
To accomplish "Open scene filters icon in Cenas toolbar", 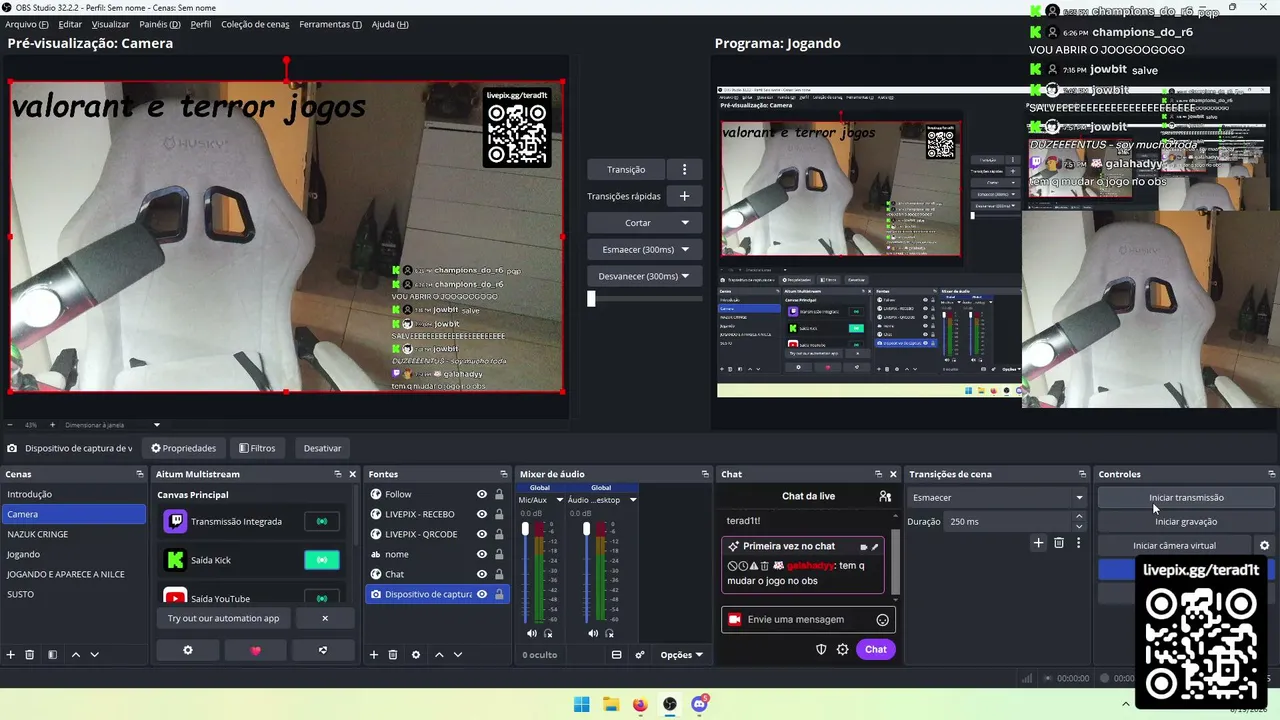I will 52,654.
